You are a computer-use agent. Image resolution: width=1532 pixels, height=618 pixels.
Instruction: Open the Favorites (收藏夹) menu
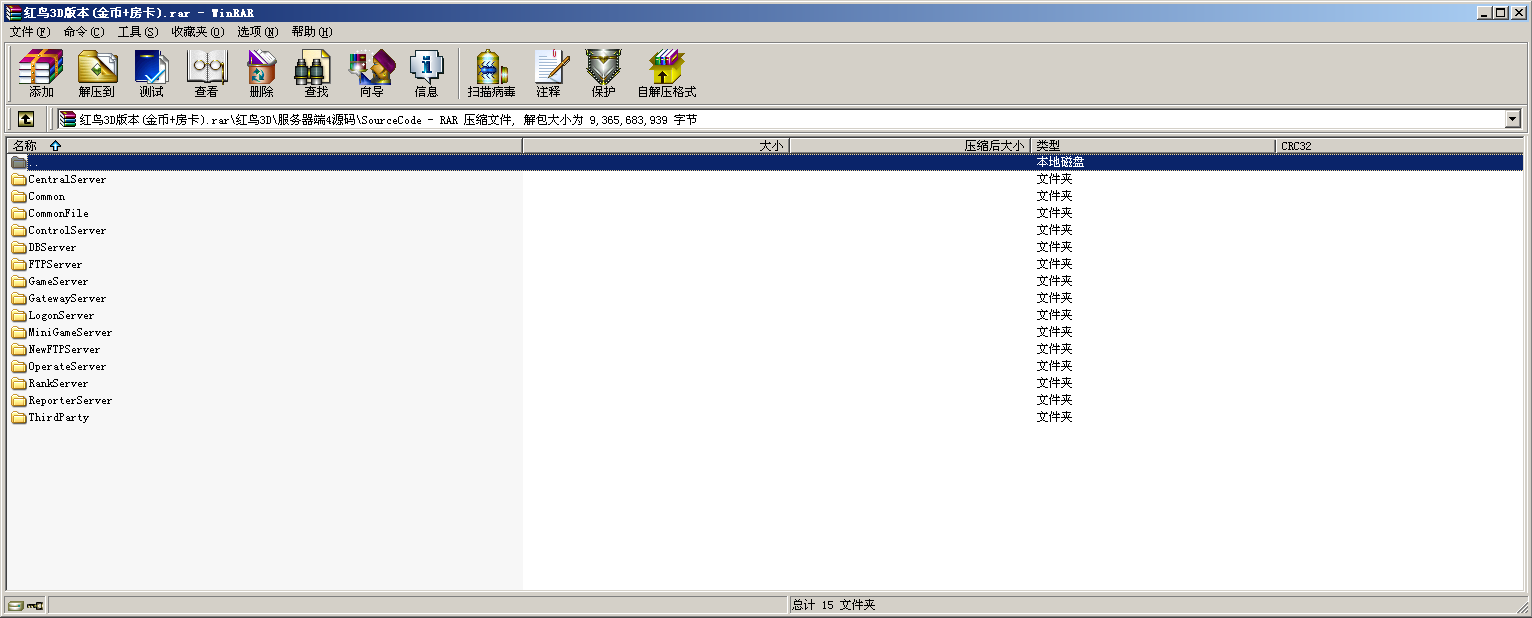tap(197, 32)
